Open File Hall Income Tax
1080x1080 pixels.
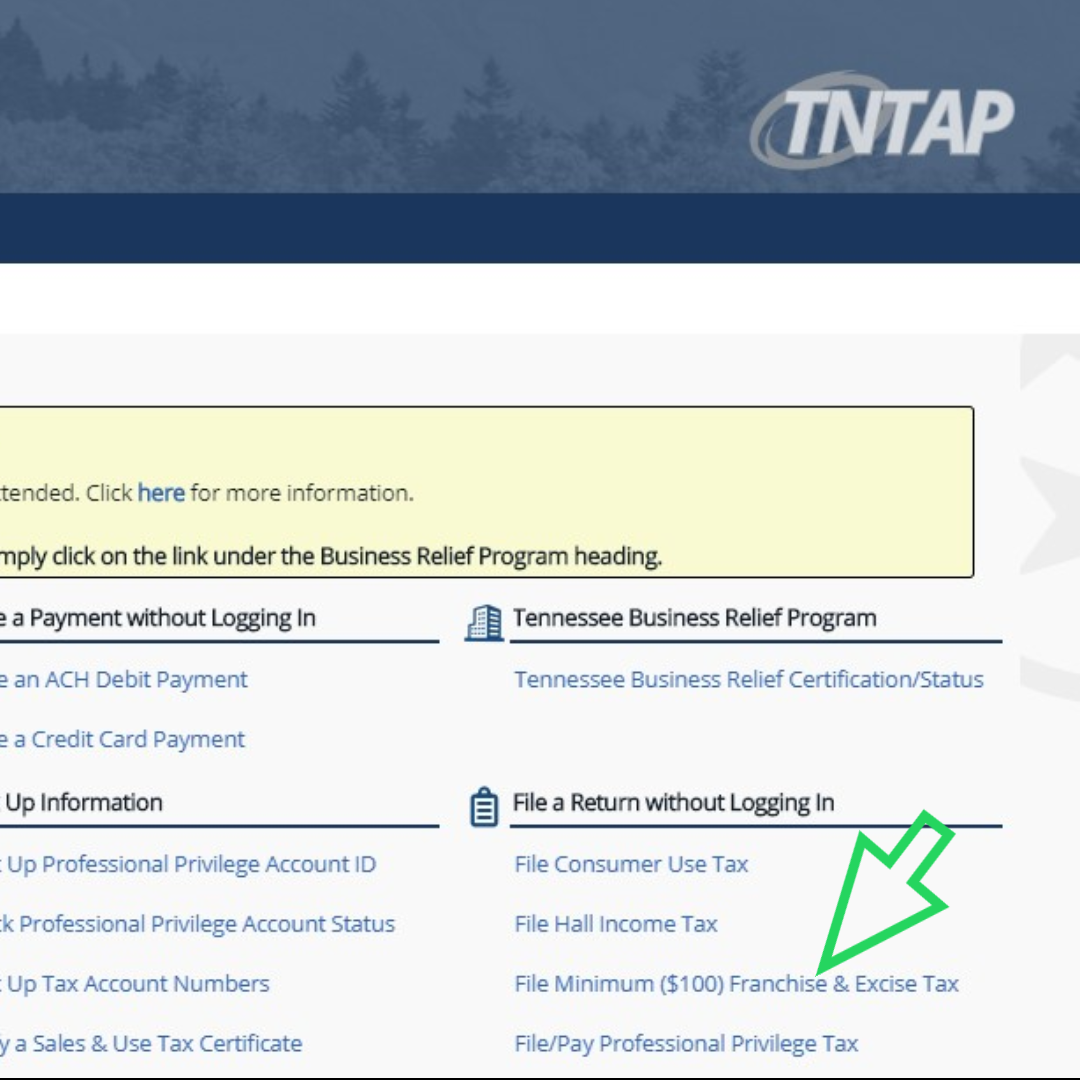[616, 924]
